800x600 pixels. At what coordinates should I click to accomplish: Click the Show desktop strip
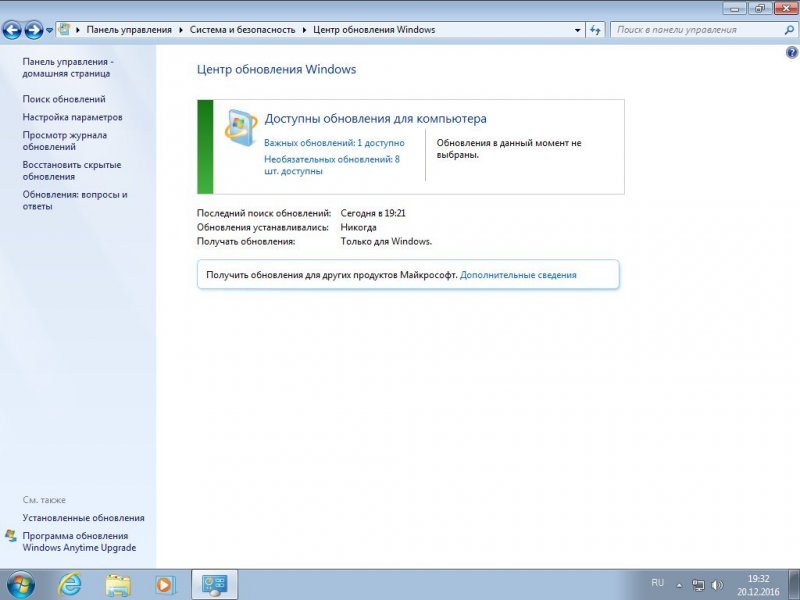[x=793, y=585]
